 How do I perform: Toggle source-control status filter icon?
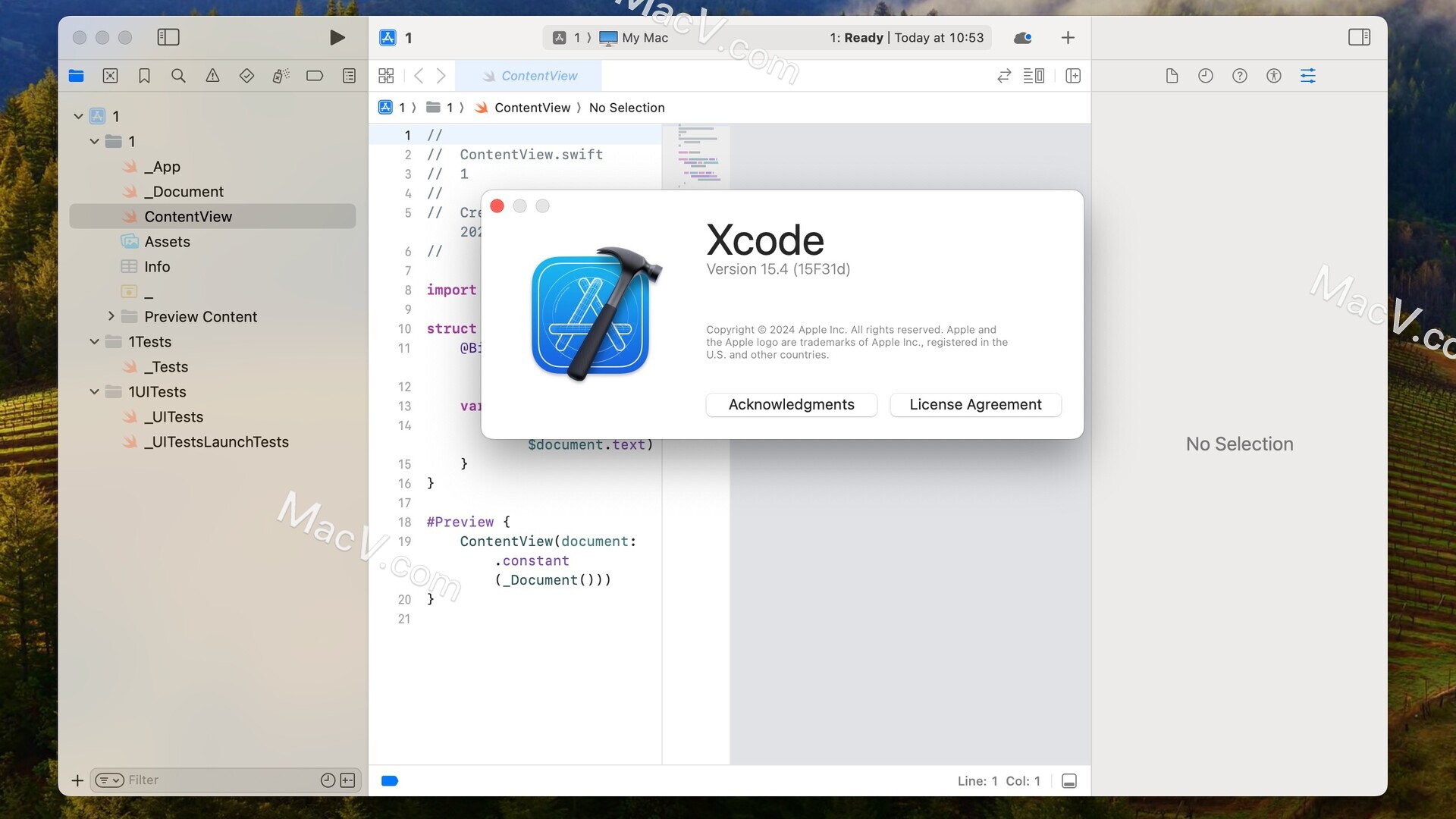(348, 780)
